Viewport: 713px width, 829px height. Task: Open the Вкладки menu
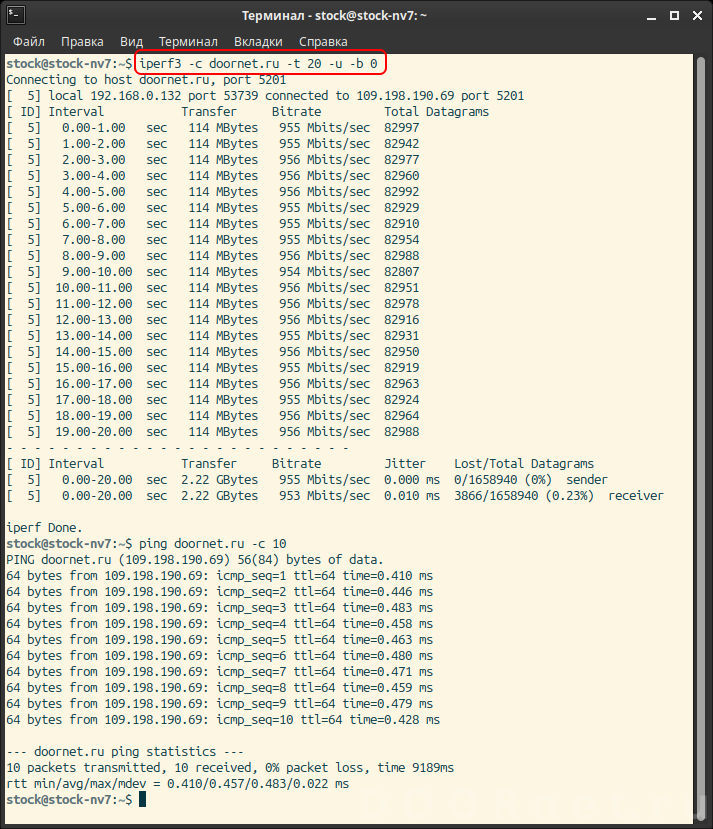click(x=258, y=41)
